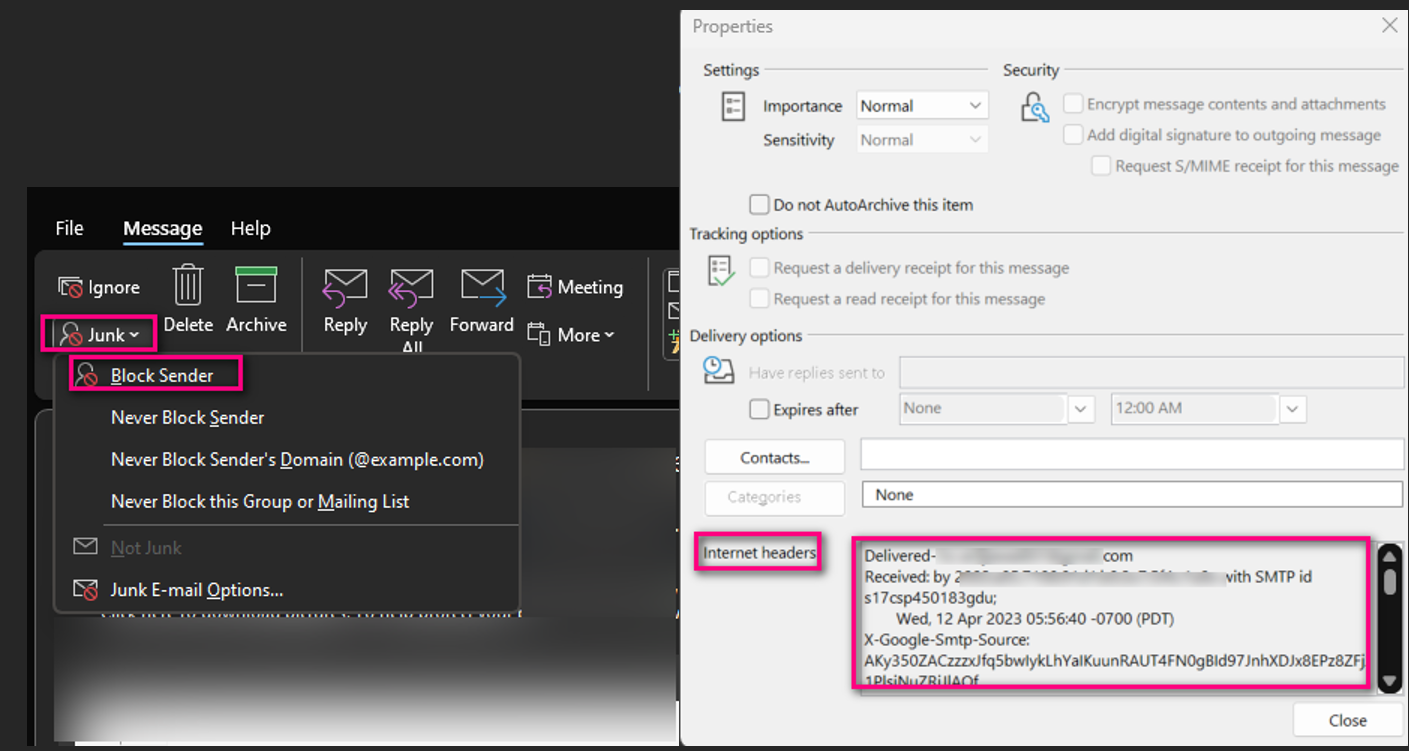This screenshot has height=751, width=1409.
Task: Click the Internet headers scrollbar down arrow
Action: click(1389, 681)
